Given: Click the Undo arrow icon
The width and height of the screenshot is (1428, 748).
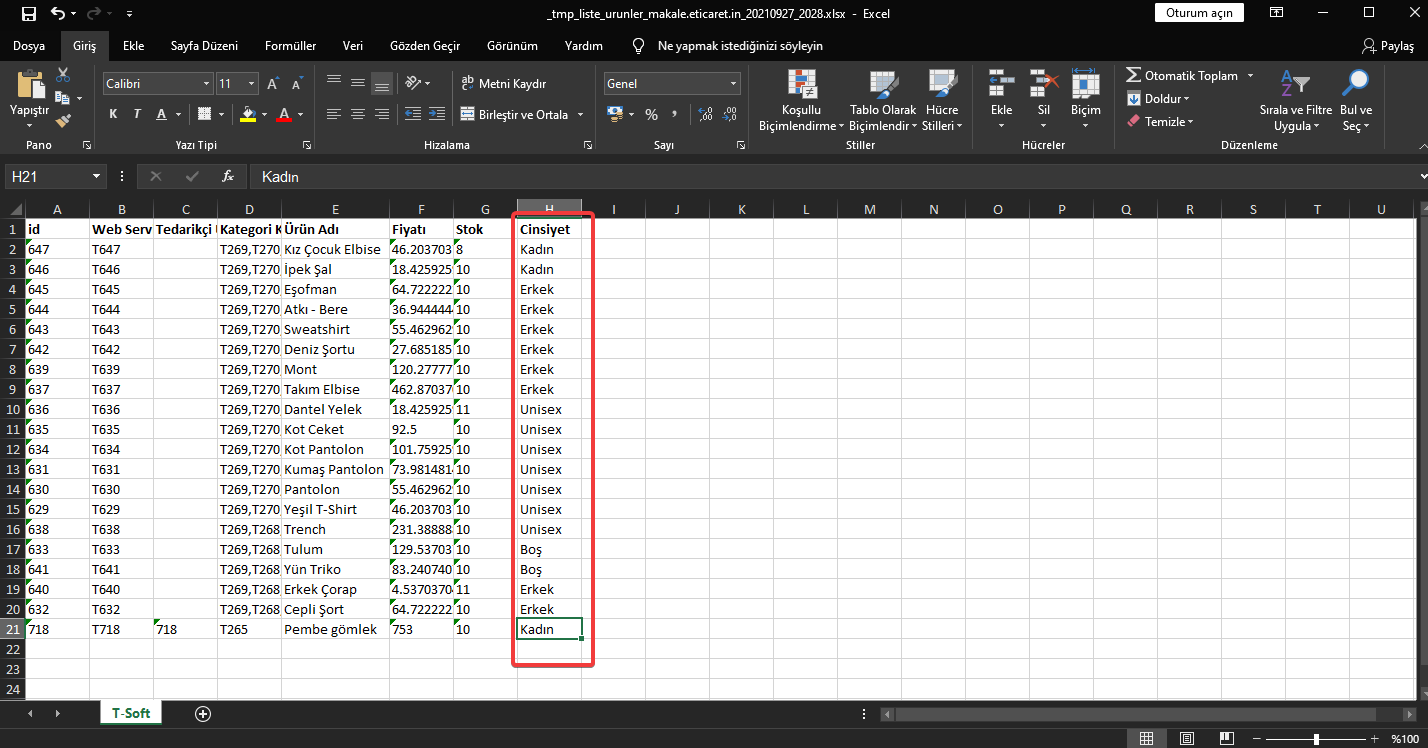Looking at the screenshot, I should click(58, 14).
